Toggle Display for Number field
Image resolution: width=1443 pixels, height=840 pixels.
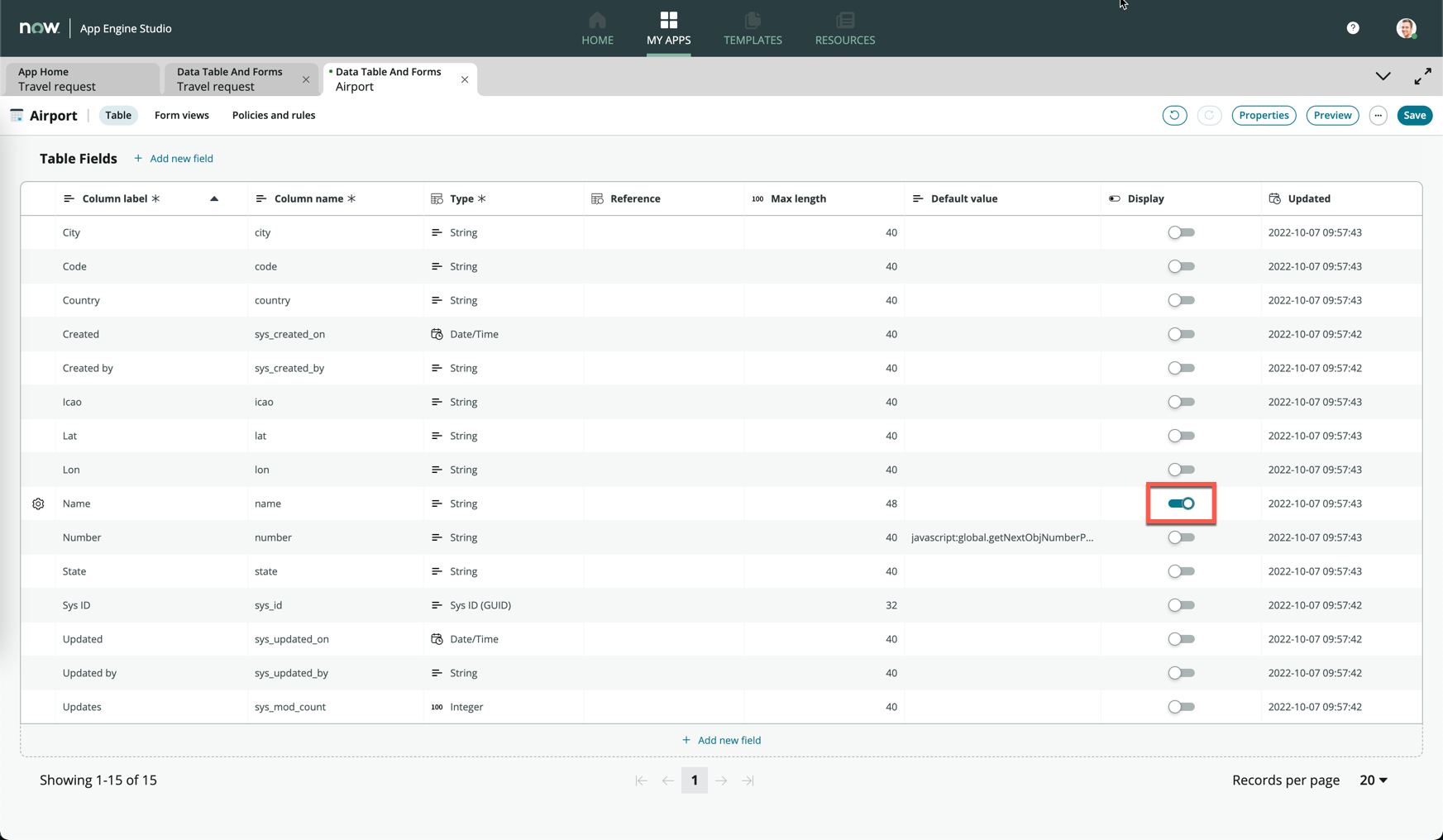coord(1181,537)
